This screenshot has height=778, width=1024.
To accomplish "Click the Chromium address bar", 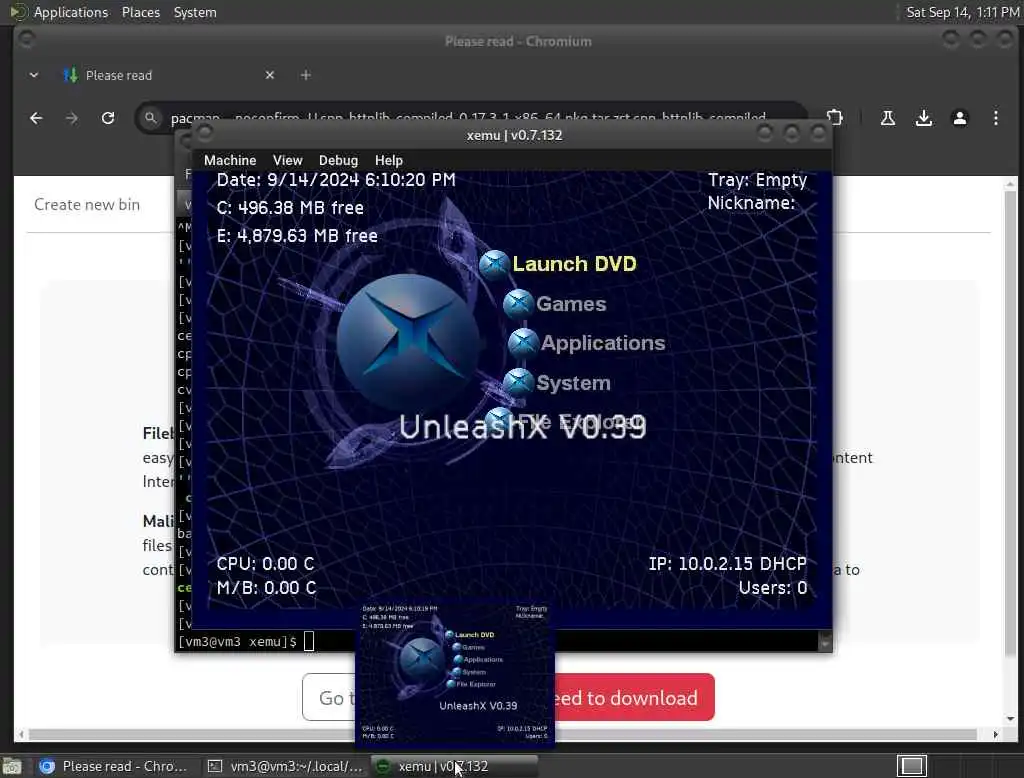I will (468, 118).
